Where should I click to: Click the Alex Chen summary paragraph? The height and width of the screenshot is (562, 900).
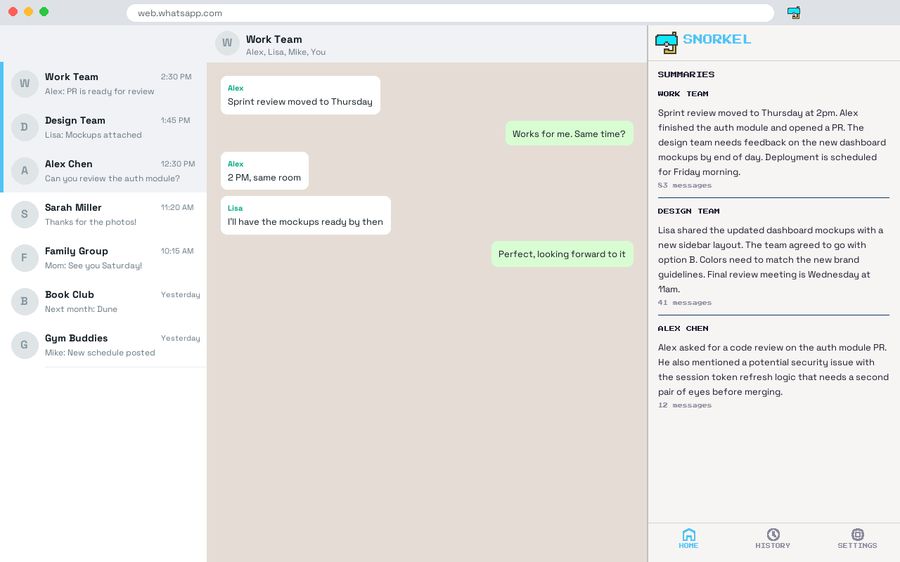tap(773, 370)
